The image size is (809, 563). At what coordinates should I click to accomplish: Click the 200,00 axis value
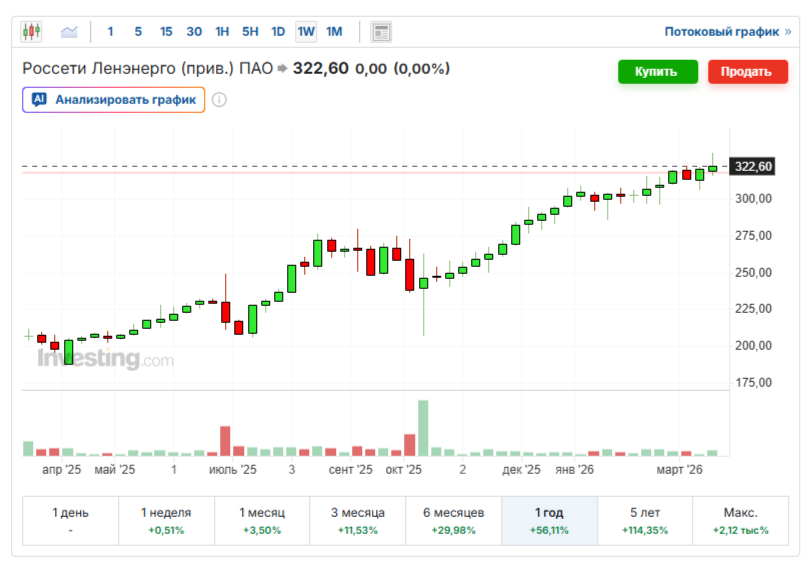(x=753, y=346)
